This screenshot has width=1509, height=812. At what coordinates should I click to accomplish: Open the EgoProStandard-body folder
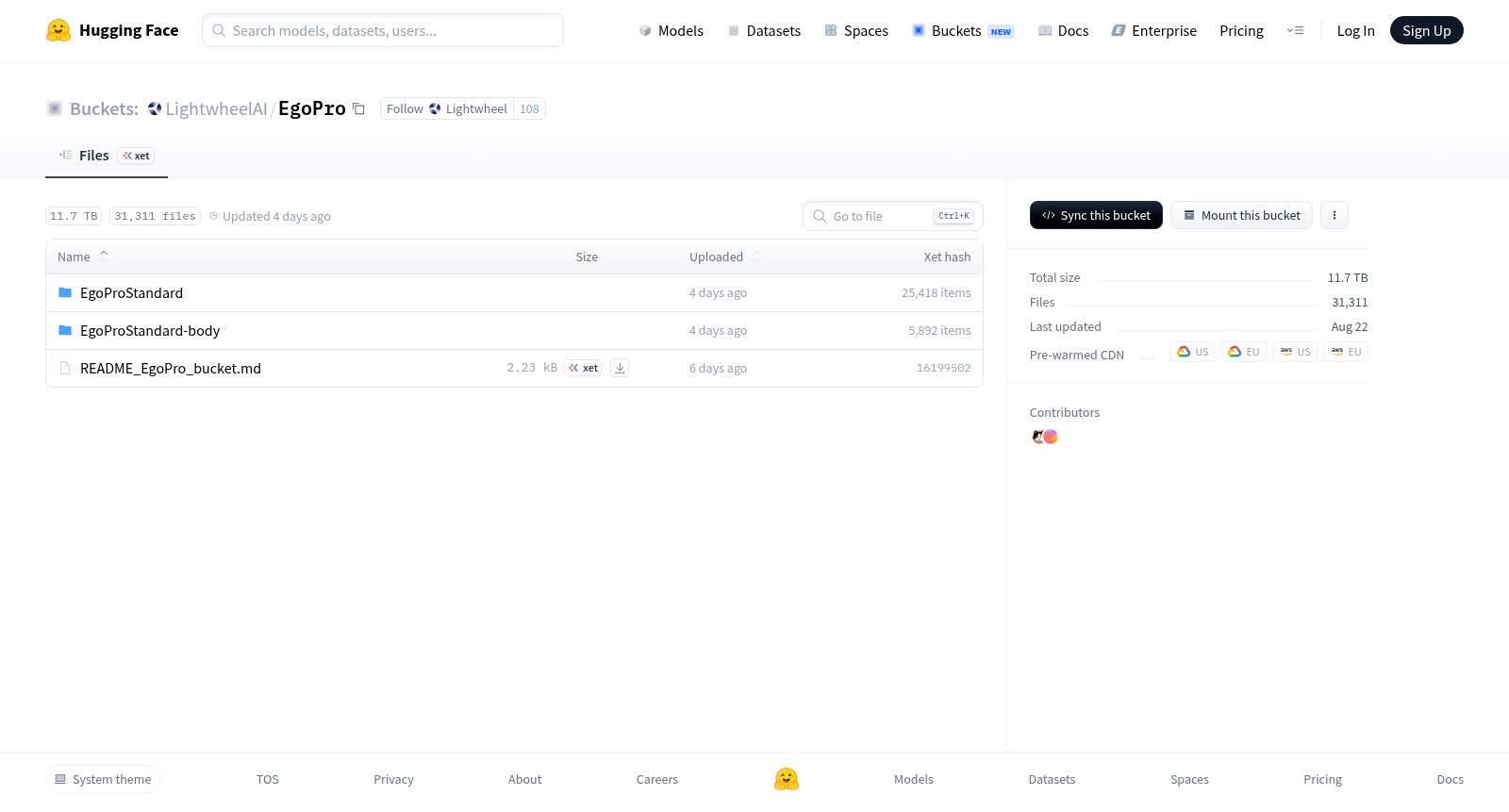(150, 330)
